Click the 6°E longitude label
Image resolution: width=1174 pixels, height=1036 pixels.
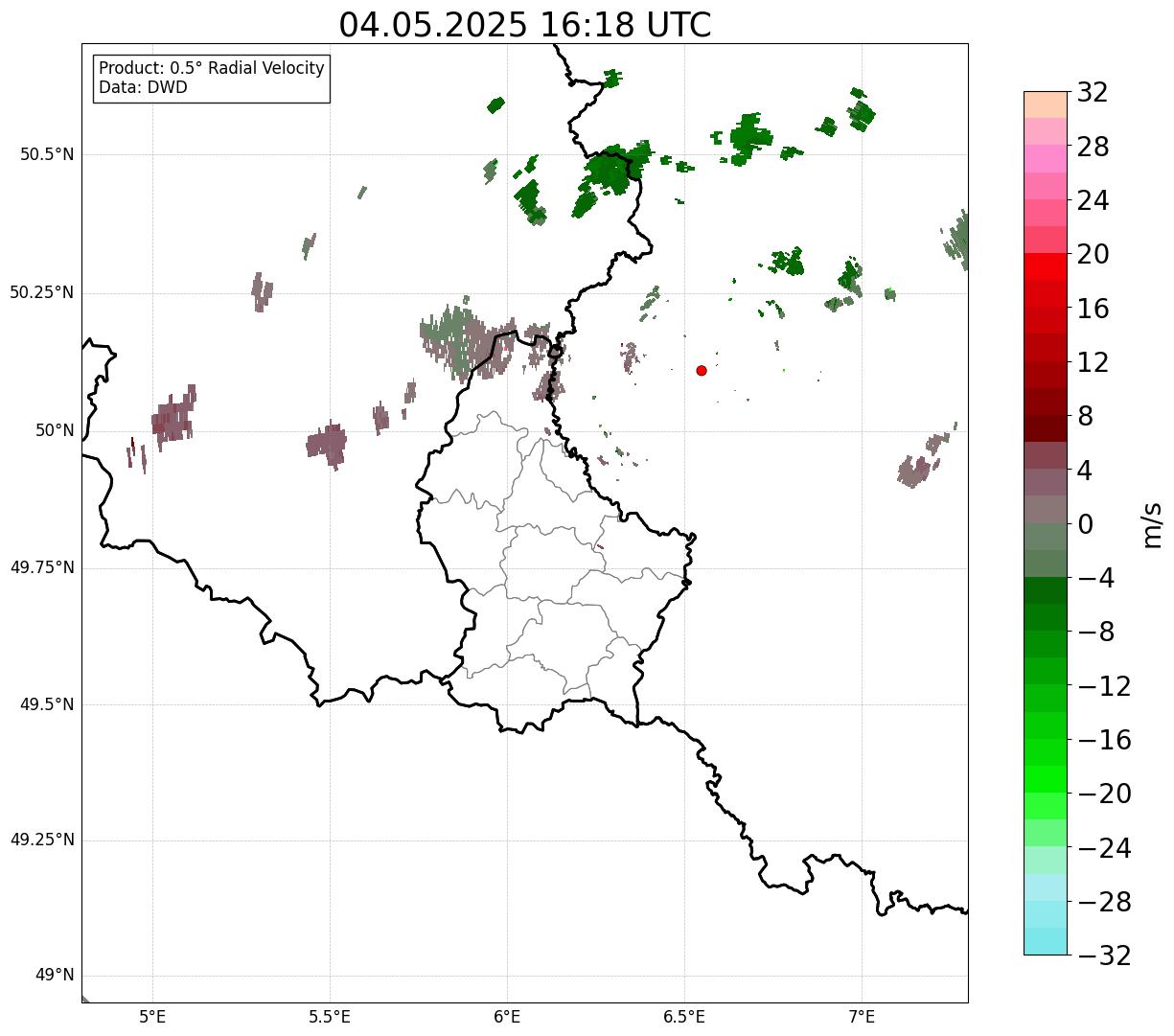507,1017
